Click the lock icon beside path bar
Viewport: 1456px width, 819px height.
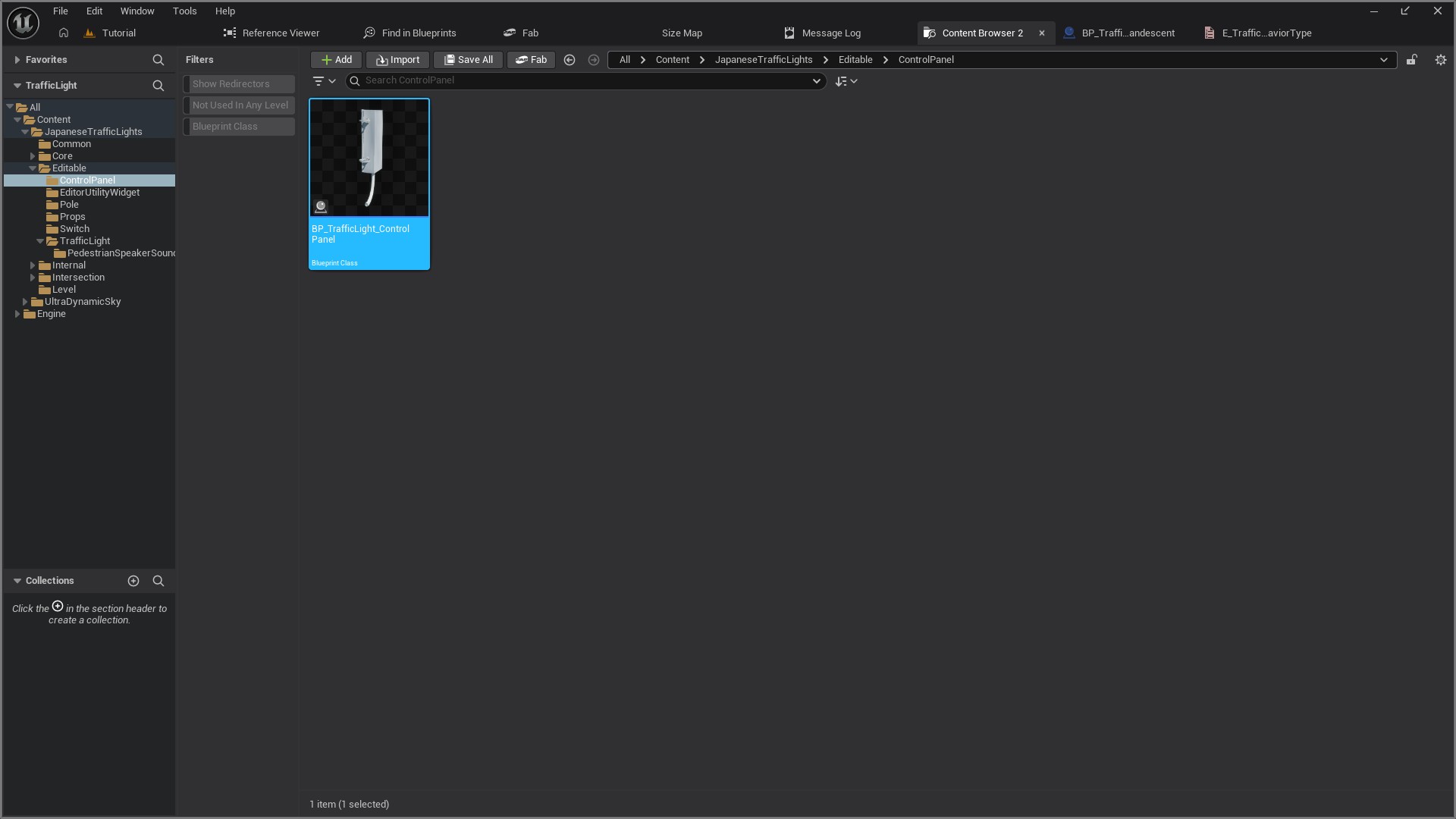pyautogui.click(x=1411, y=60)
